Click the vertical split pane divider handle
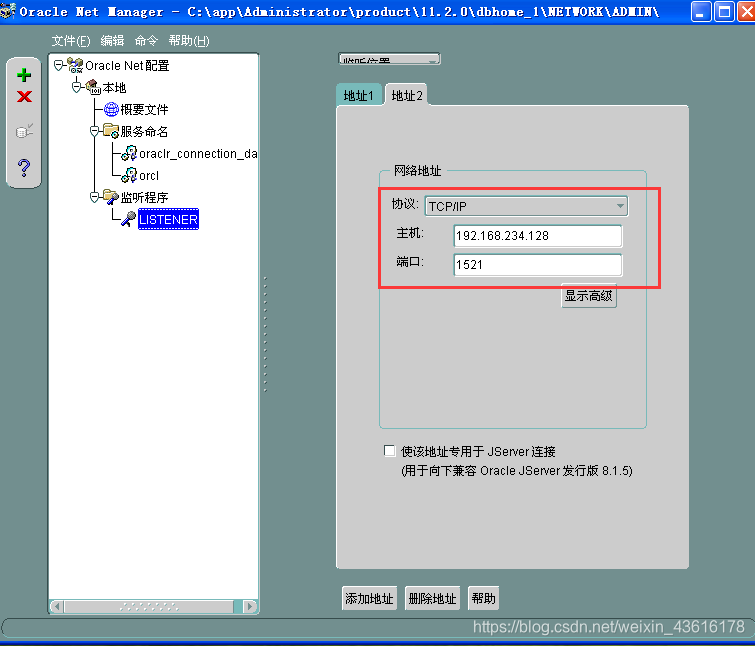Image resolution: width=755 pixels, height=646 pixels. pos(265,335)
